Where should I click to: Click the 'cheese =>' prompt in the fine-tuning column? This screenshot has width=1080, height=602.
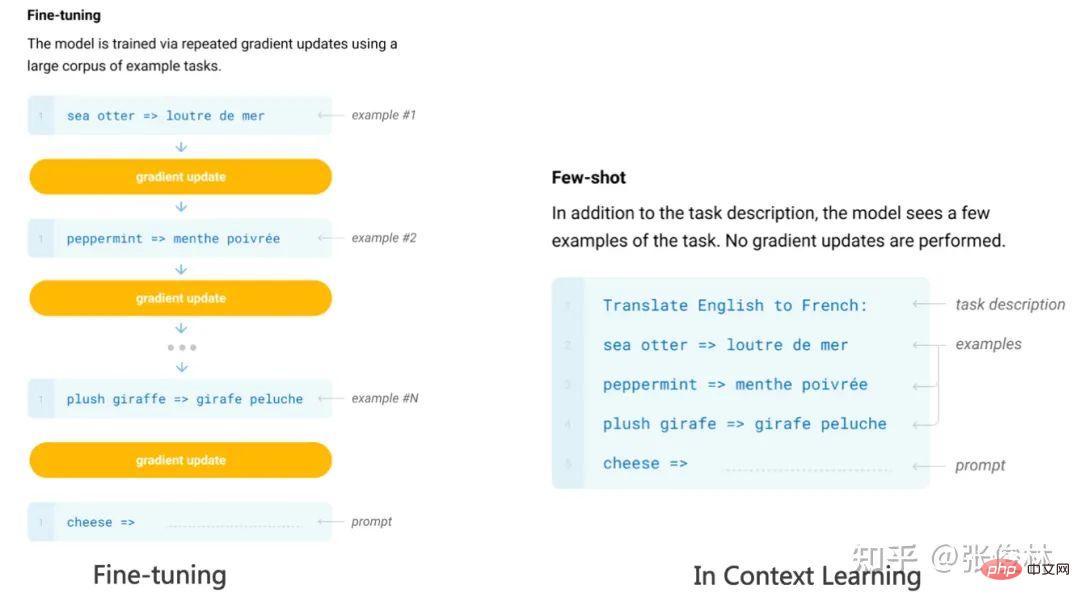point(100,522)
